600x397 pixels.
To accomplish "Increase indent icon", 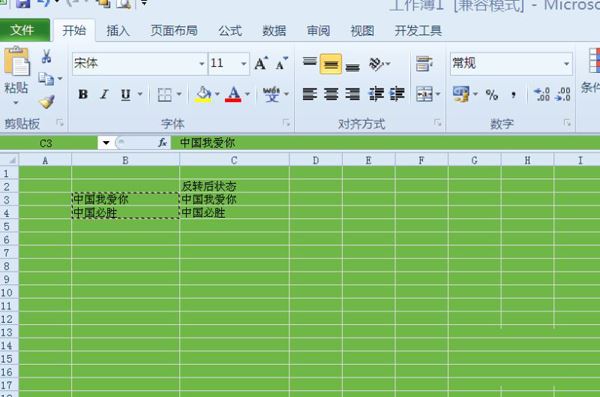I will click(x=397, y=94).
